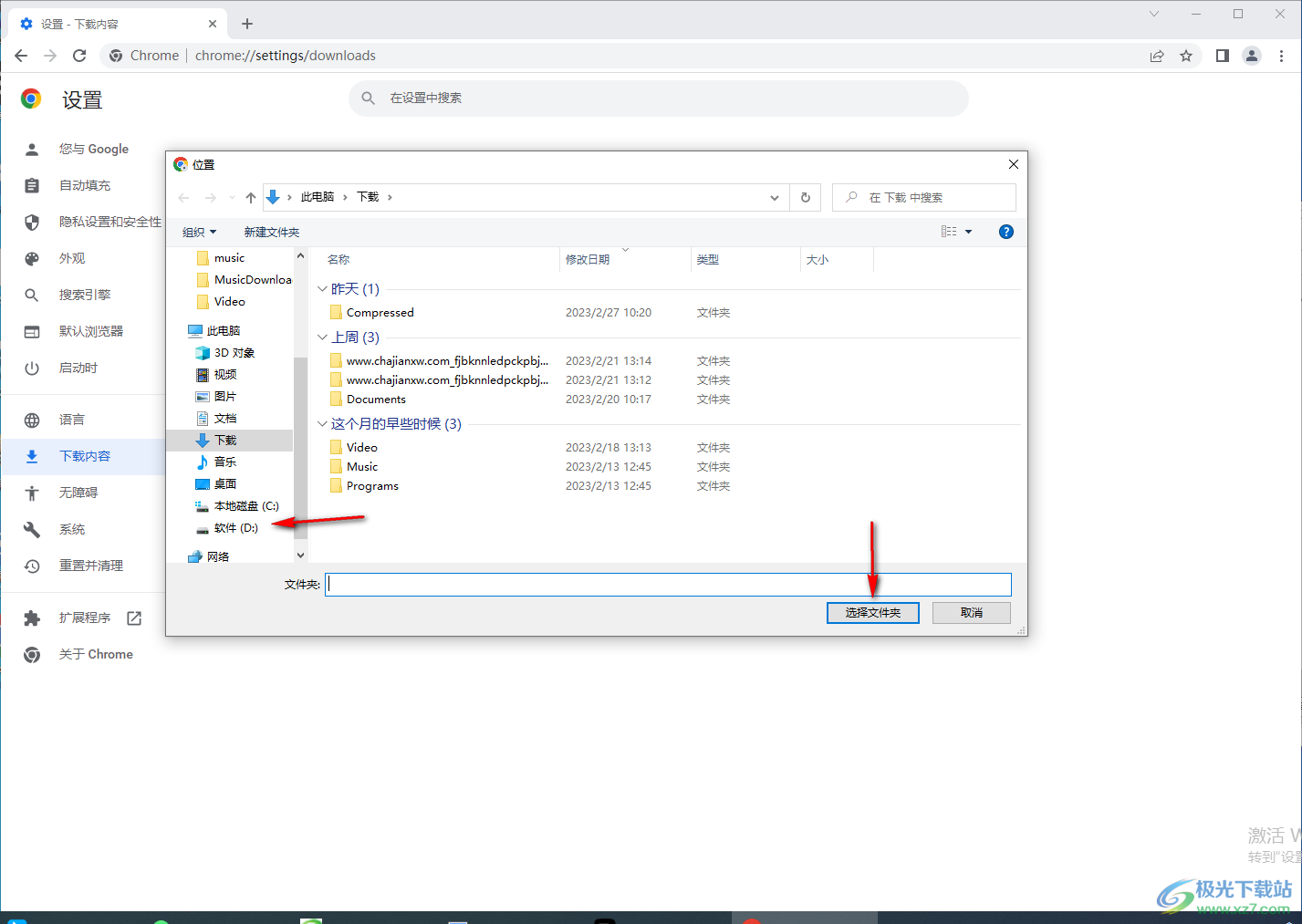
Task: Select MusicDownload folder in tree
Action: click(244, 280)
